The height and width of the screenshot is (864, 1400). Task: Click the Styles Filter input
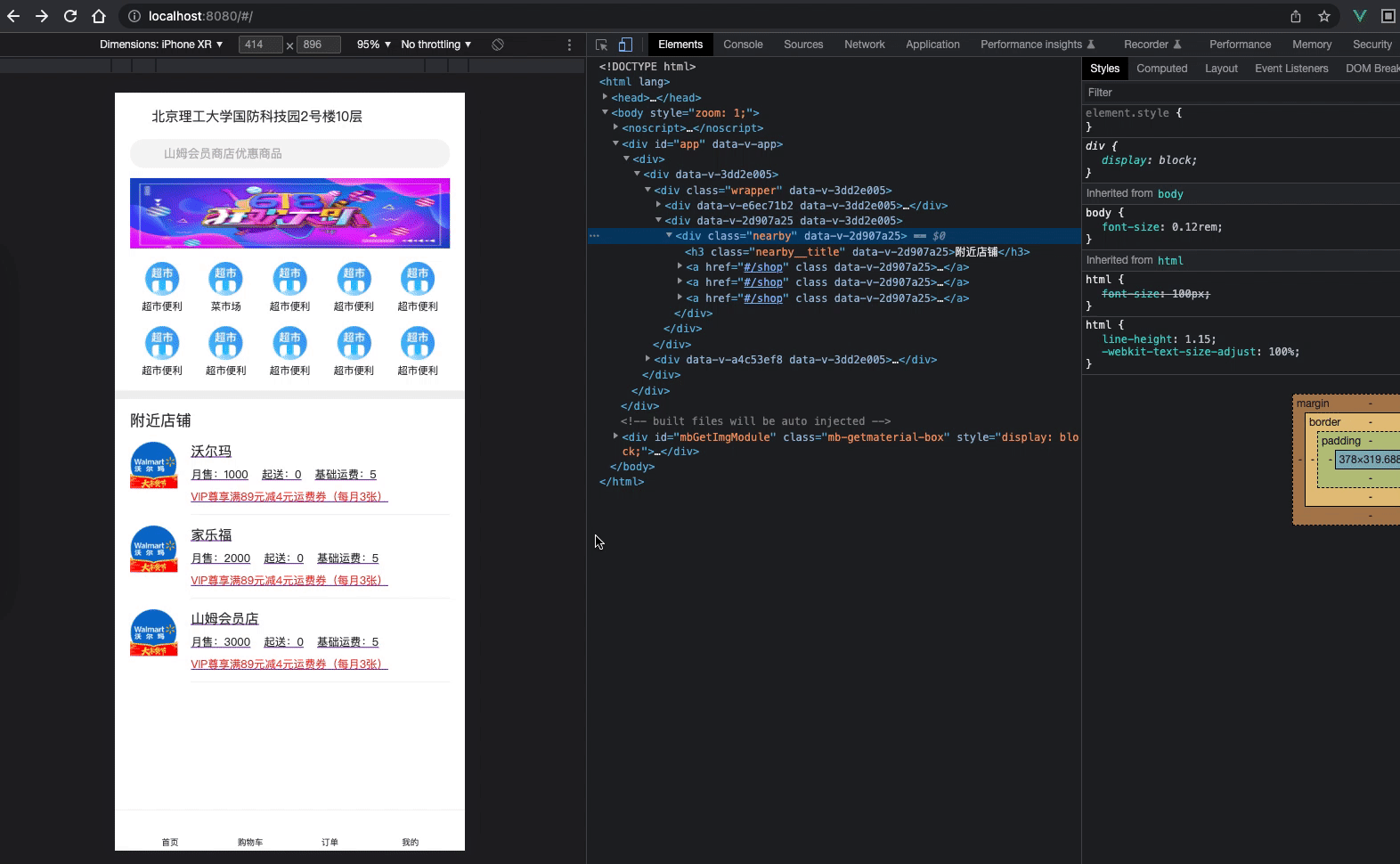[1241, 93]
